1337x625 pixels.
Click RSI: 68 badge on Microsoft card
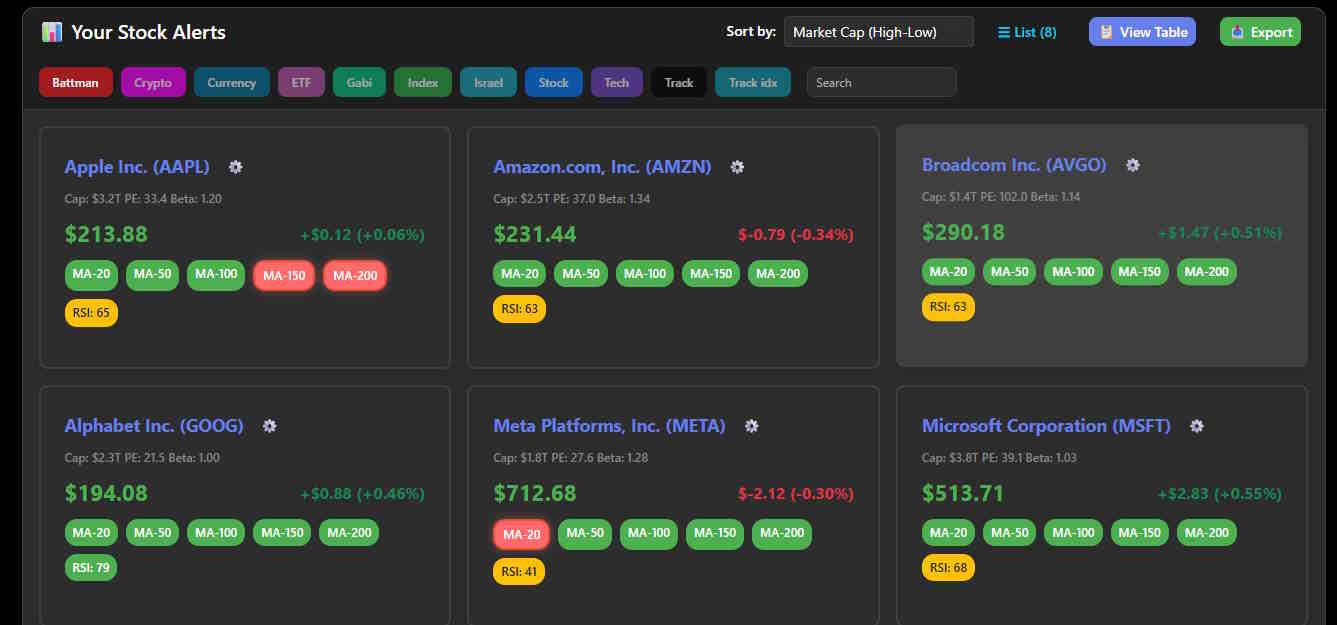click(x=948, y=568)
